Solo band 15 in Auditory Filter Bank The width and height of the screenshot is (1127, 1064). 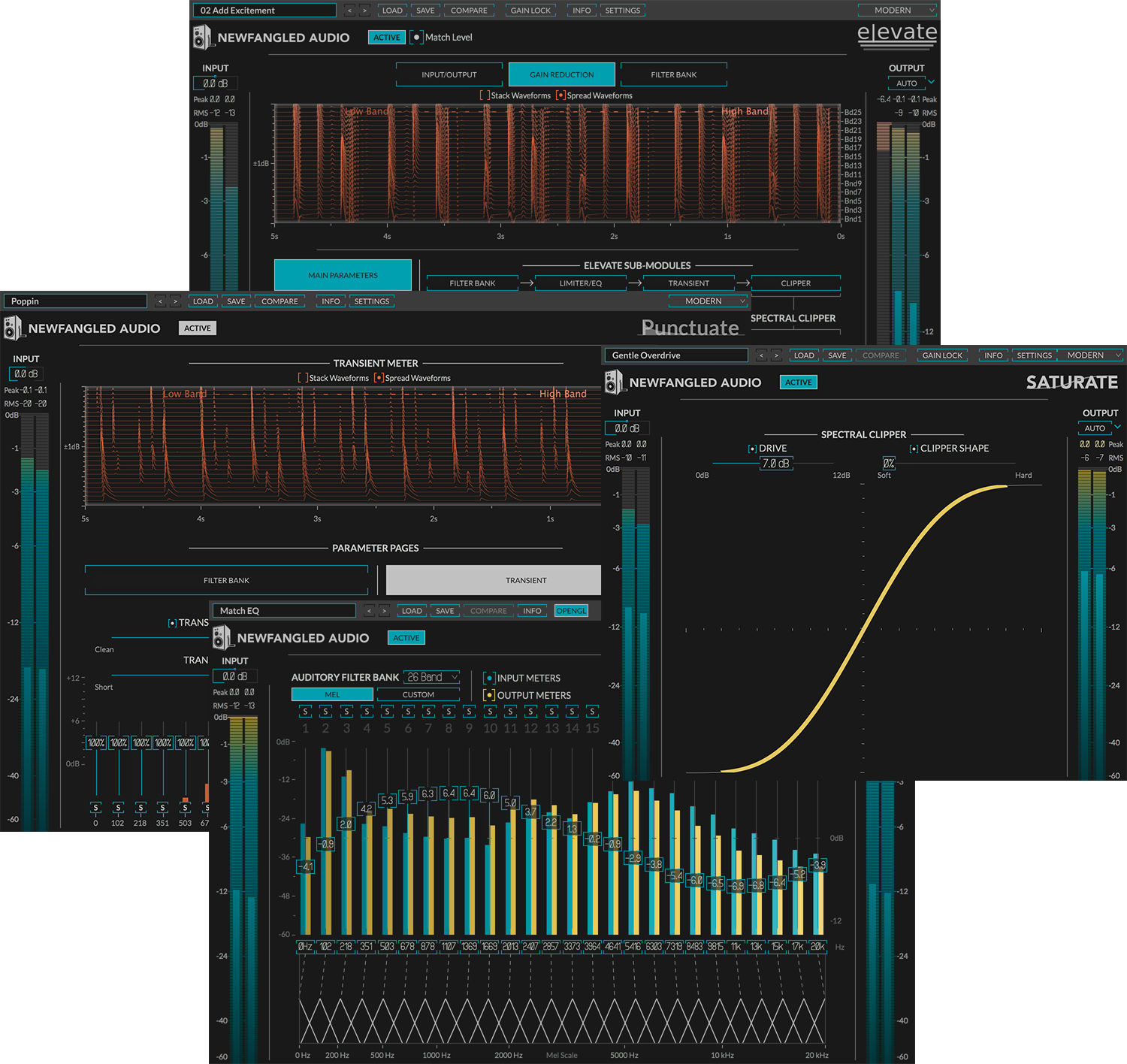click(x=592, y=711)
